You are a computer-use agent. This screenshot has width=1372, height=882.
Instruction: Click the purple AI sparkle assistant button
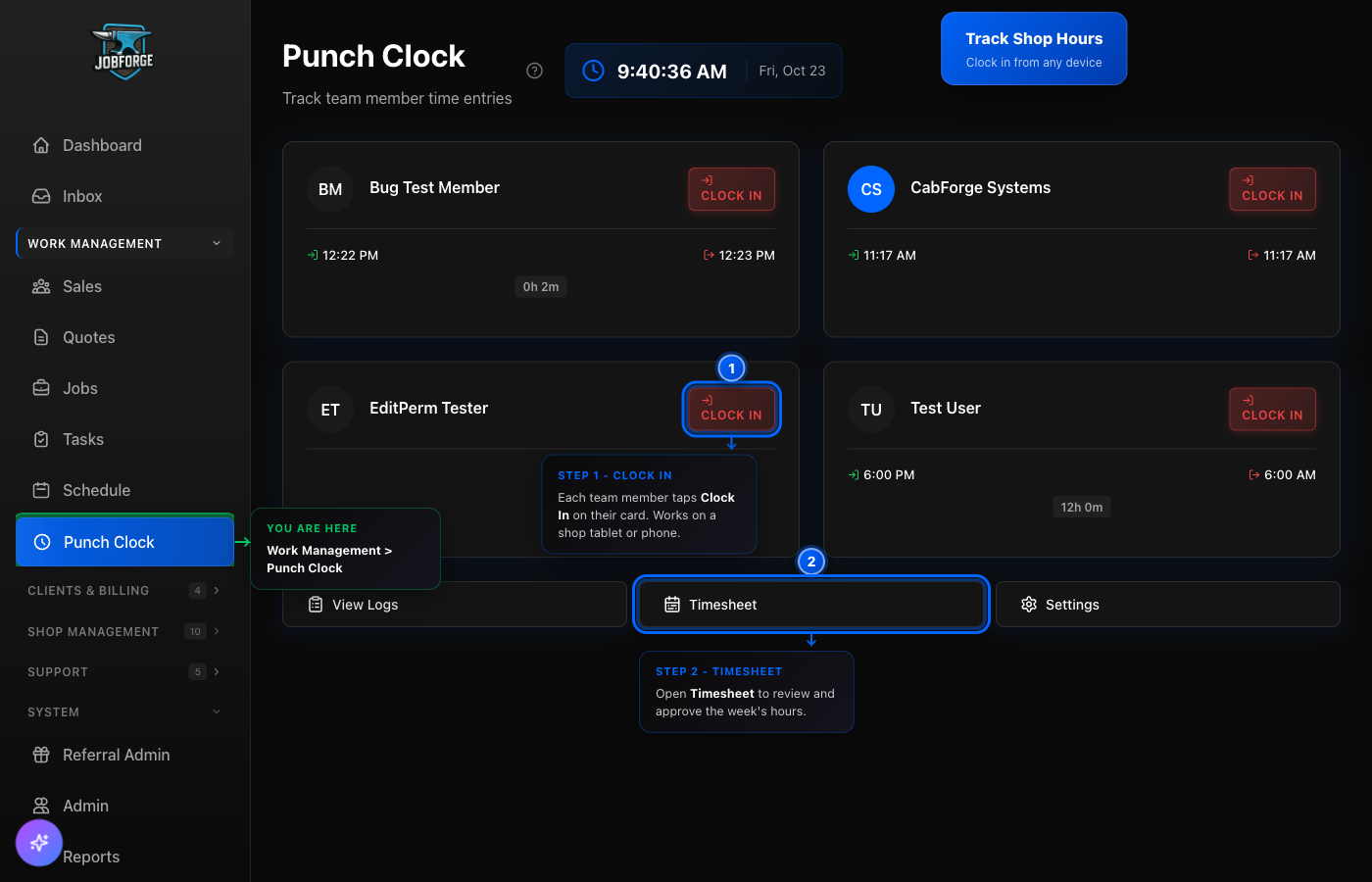coord(39,843)
